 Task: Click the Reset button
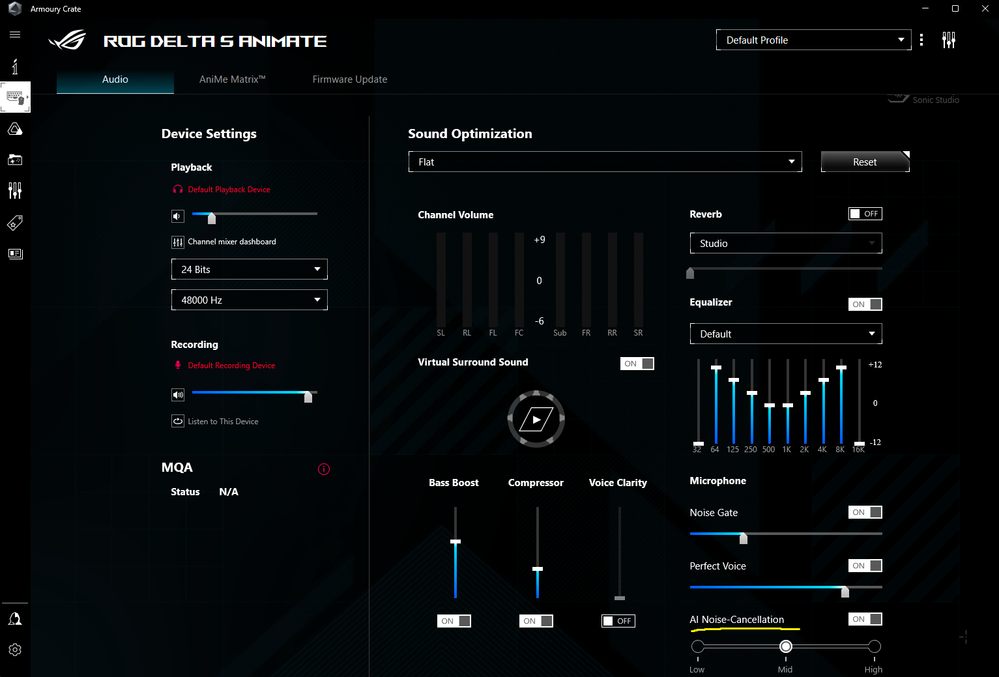tap(865, 162)
